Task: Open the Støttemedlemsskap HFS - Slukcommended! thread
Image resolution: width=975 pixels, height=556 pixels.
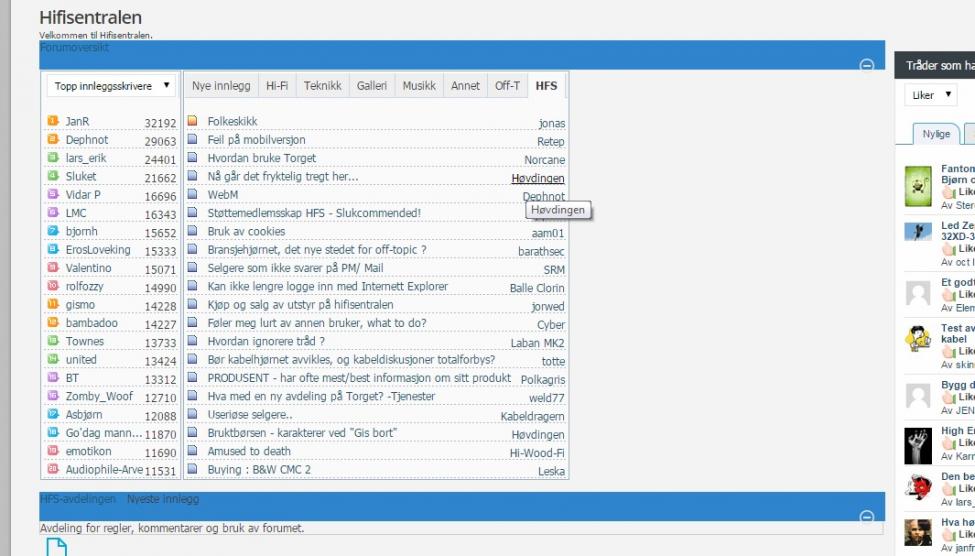Action: click(314, 213)
